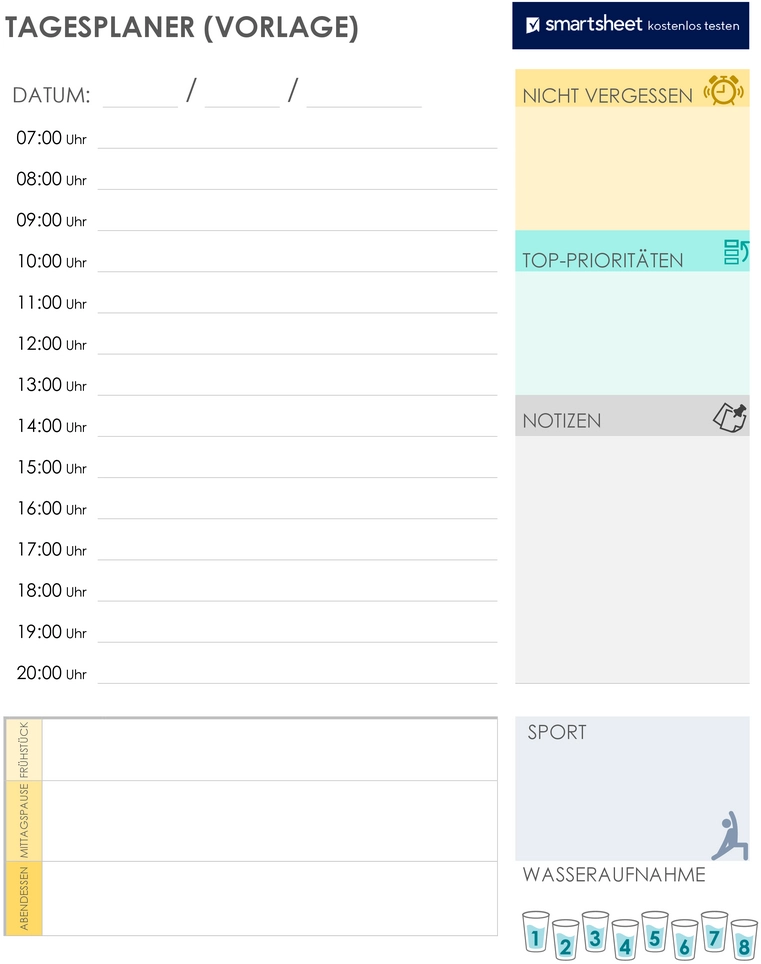Click the pinned notes icon
761x964 pixels.
point(730,418)
